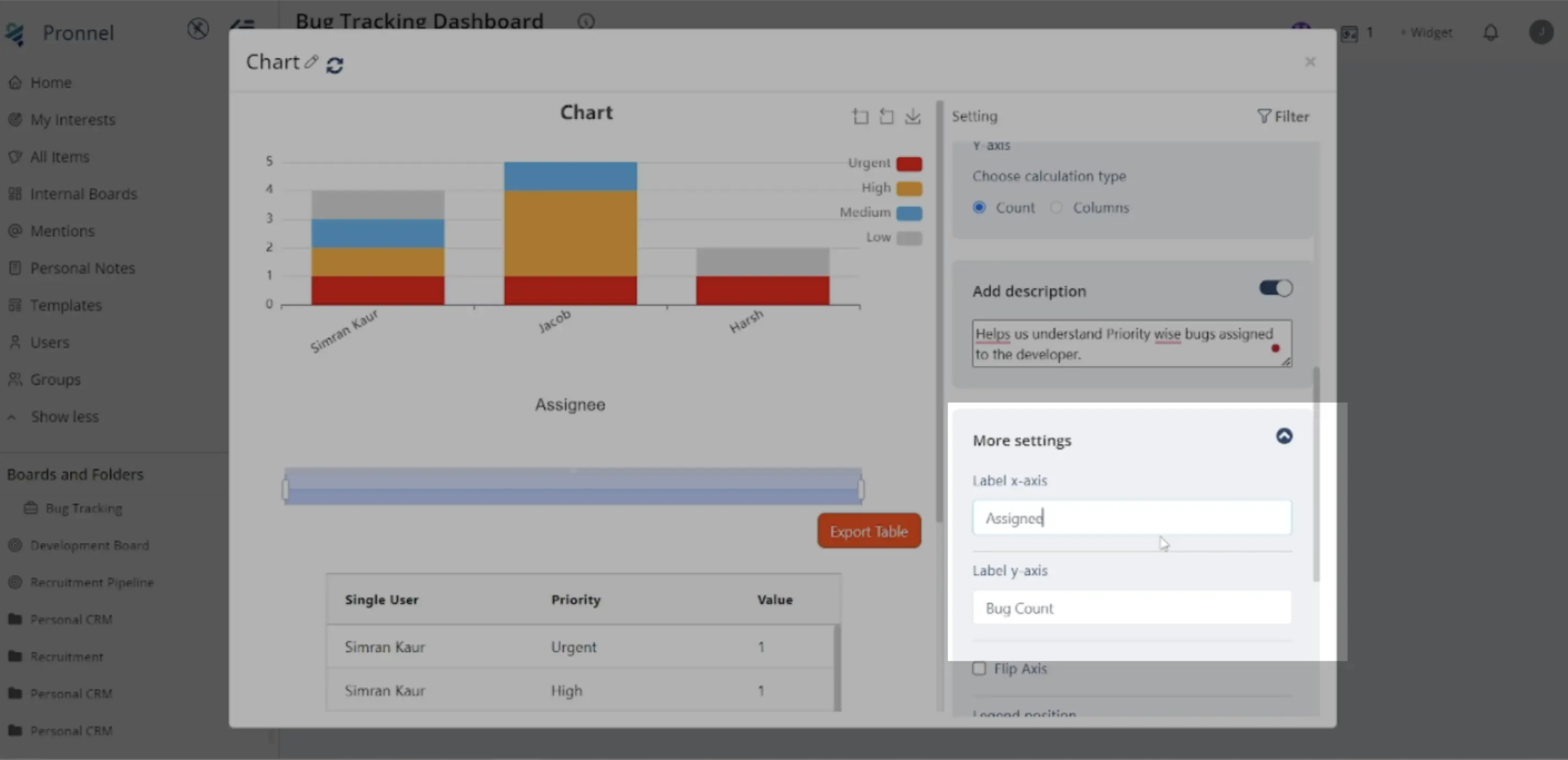This screenshot has width=1568, height=760.
Task: Click the Home icon in sidebar
Action: (x=15, y=82)
